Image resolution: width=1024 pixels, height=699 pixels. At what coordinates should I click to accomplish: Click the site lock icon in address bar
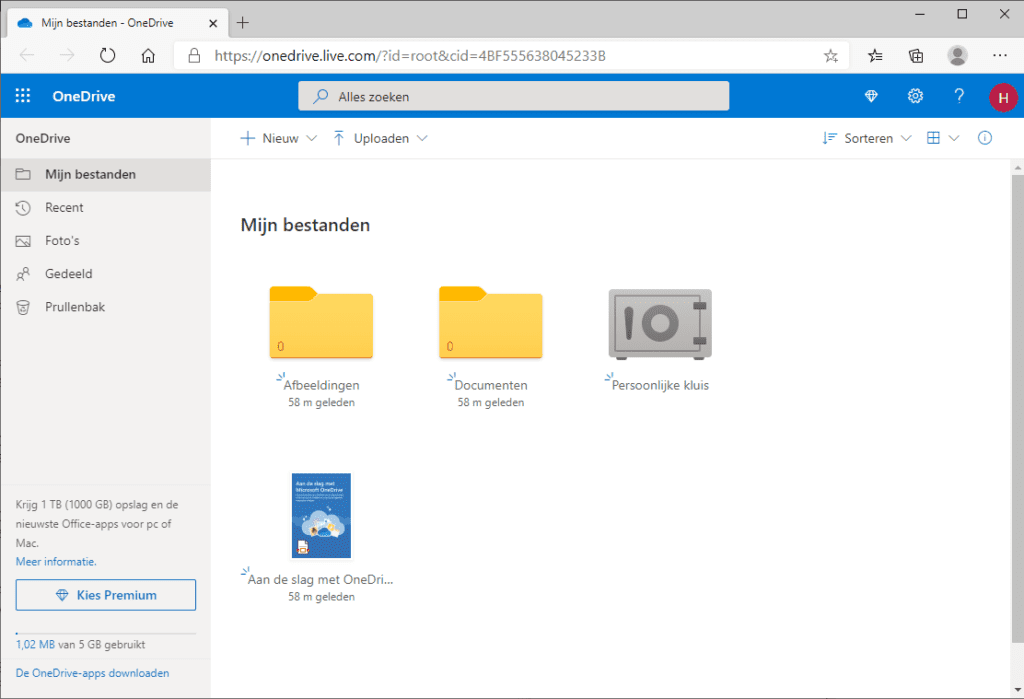click(x=194, y=56)
